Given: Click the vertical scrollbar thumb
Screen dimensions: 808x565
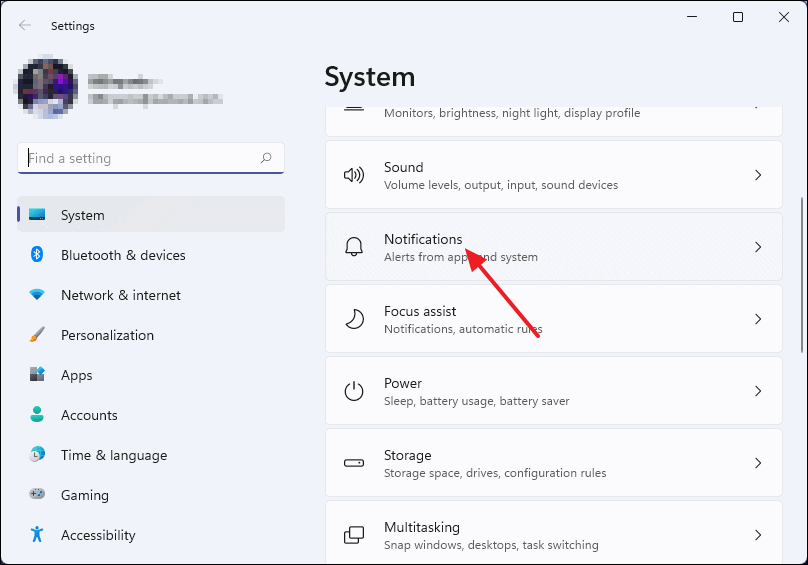Looking at the screenshot, I should (802, 275).
